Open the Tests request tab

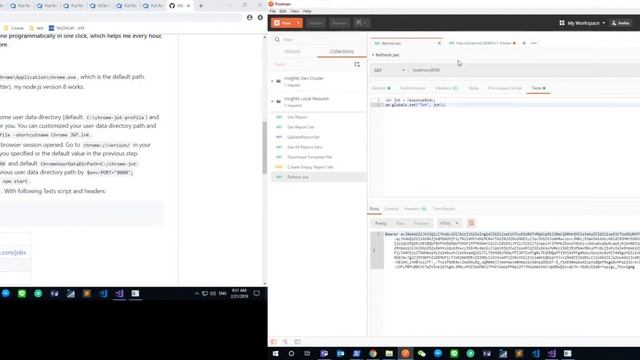pos(538,88)
